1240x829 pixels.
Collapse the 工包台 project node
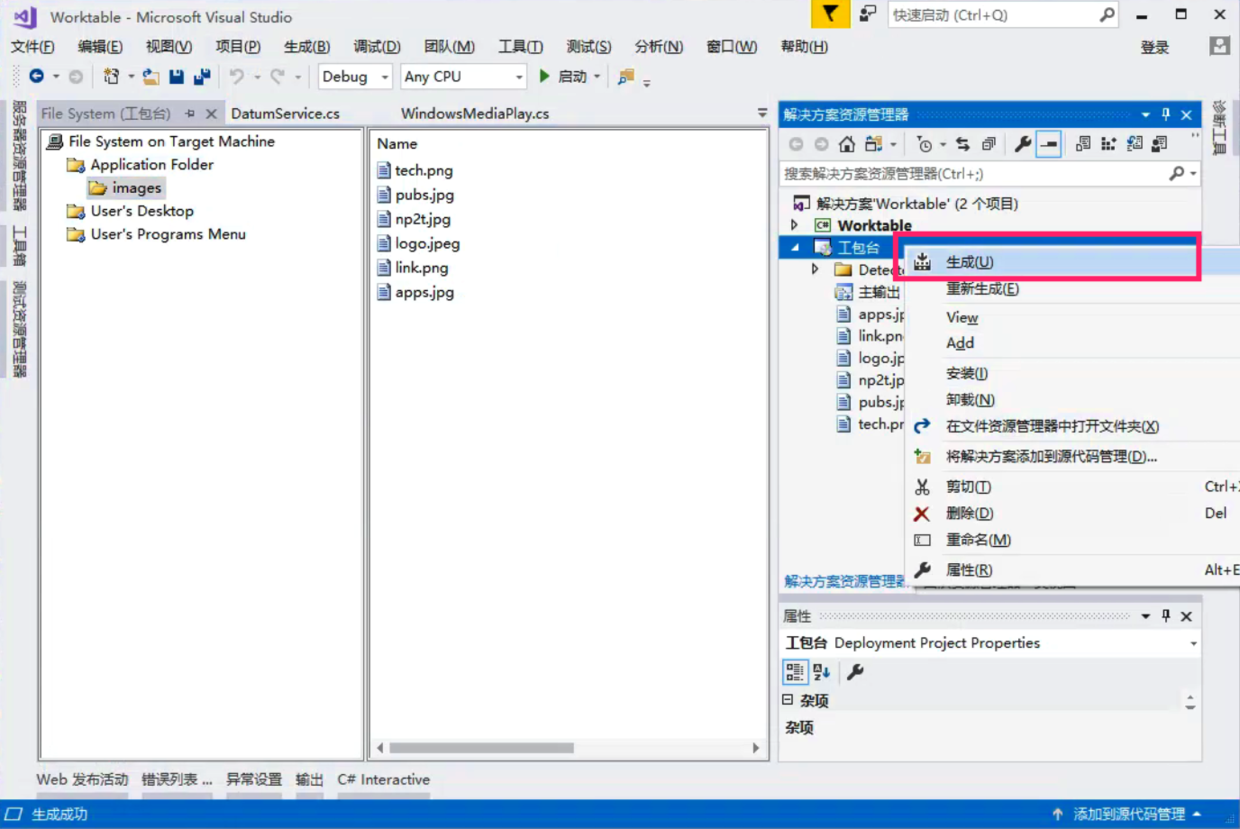tap(795, 247)
